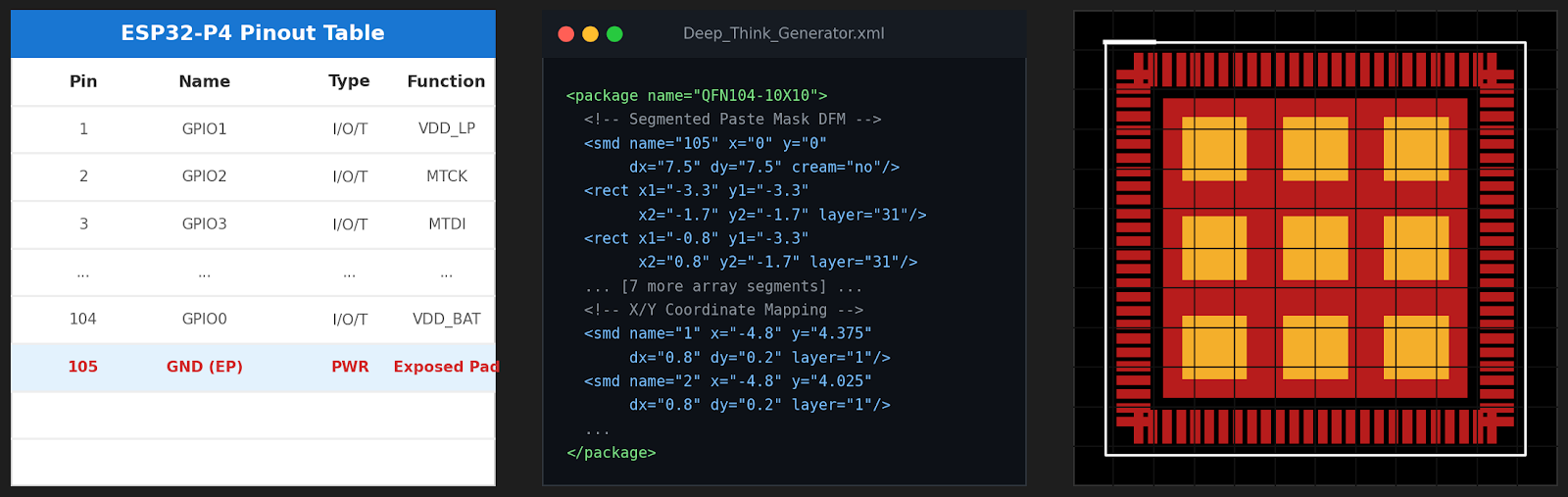Click the bottom-middle yellow paste segment
This screenshot has width=1568, height=497.
click(x=1315, y=347)
